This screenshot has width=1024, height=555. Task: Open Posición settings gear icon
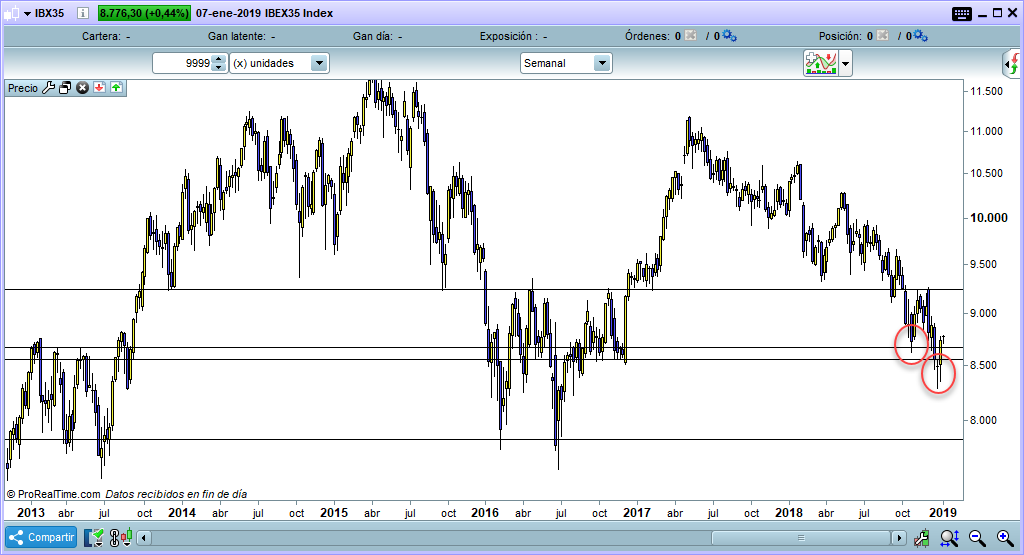click(921, 36)
